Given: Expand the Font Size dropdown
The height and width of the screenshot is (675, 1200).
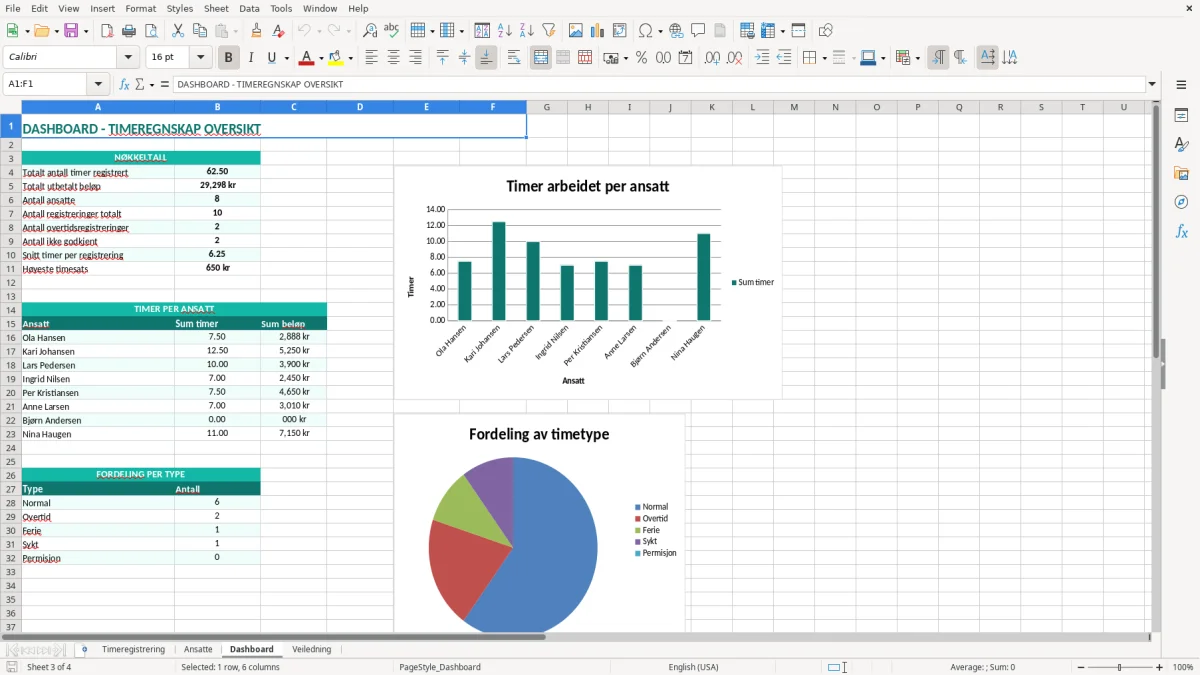Looking at the screenshot, I should pyautogui.click(x=201, y=58).
